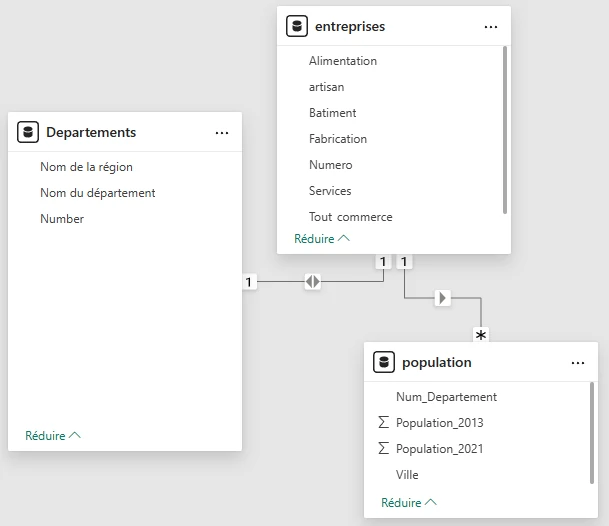The width and height of the screenshot is (609, 526).
Task: Collapse the entreprises table with Réduire
Action: 322,239
